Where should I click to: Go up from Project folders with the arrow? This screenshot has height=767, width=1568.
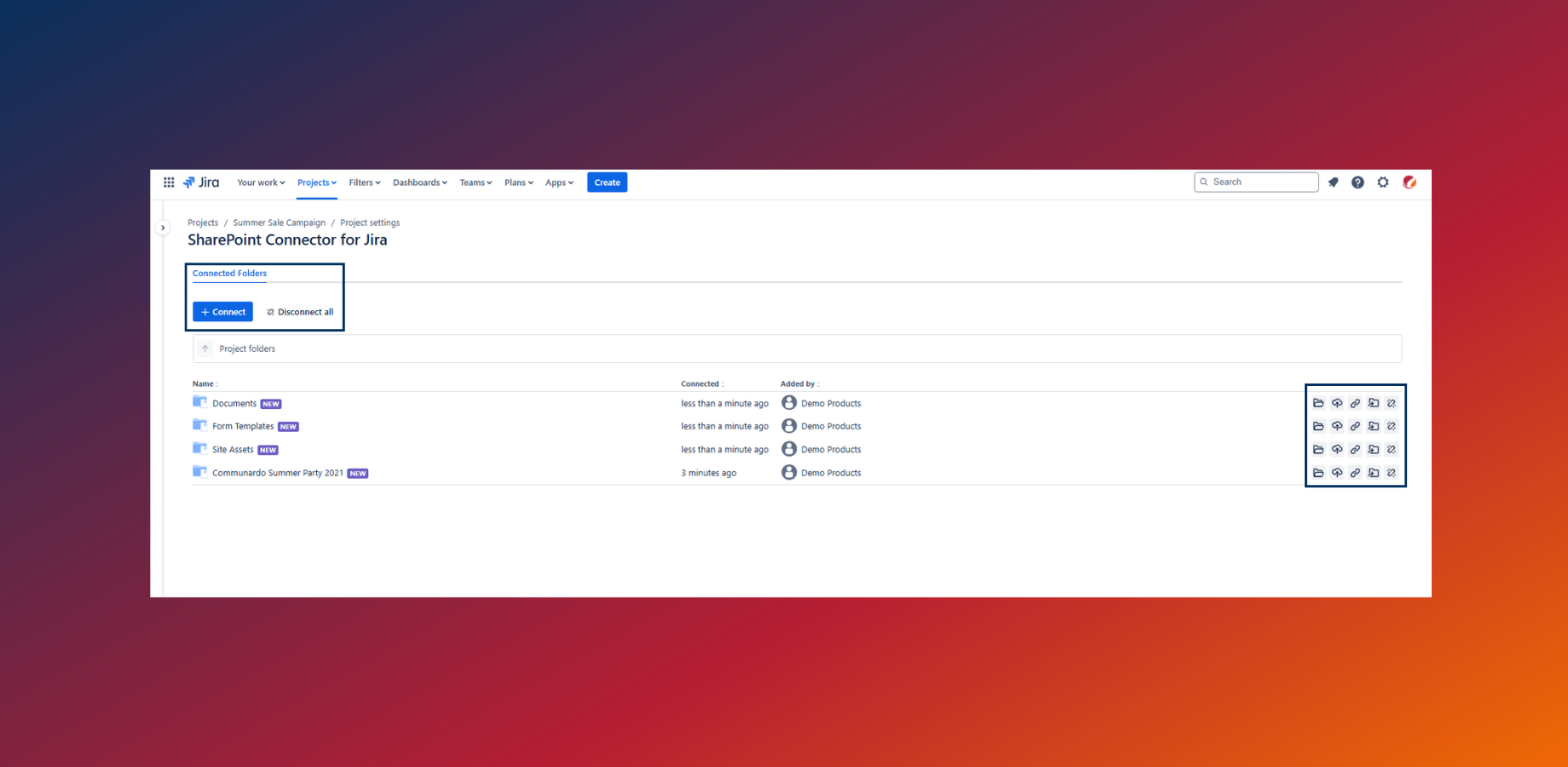pos(205,349)
